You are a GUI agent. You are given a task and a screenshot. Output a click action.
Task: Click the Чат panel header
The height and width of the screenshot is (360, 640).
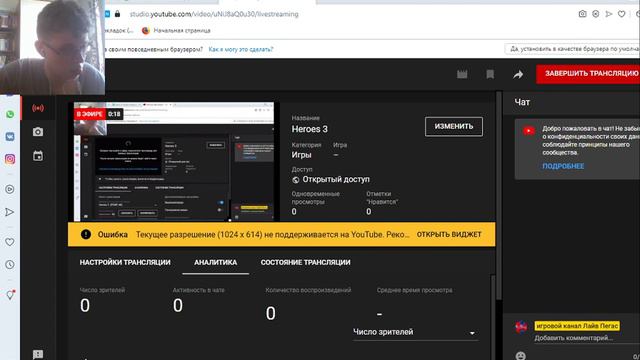pos(522,102)
